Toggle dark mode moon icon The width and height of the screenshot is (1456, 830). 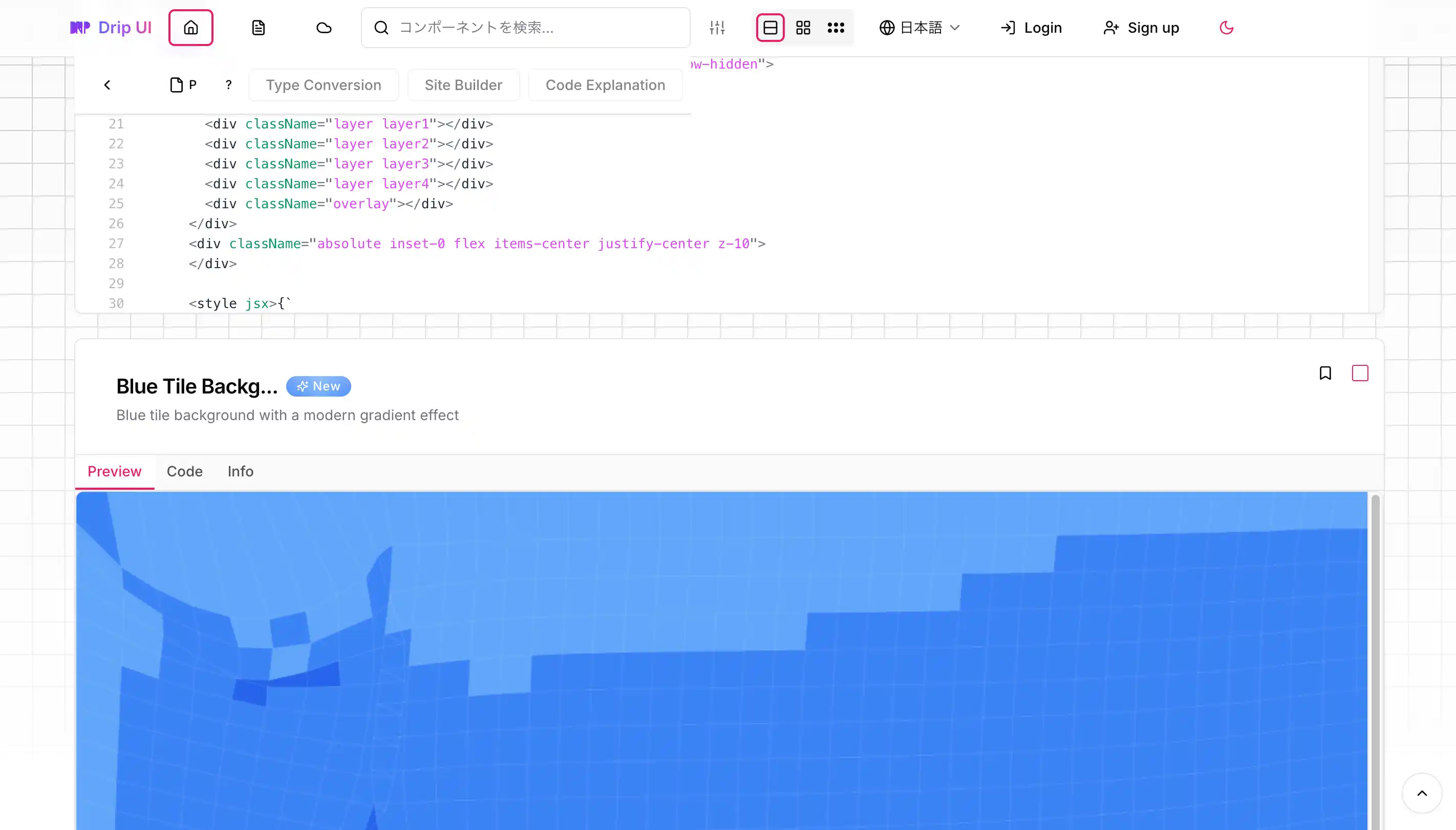[x=1226, y=27]
